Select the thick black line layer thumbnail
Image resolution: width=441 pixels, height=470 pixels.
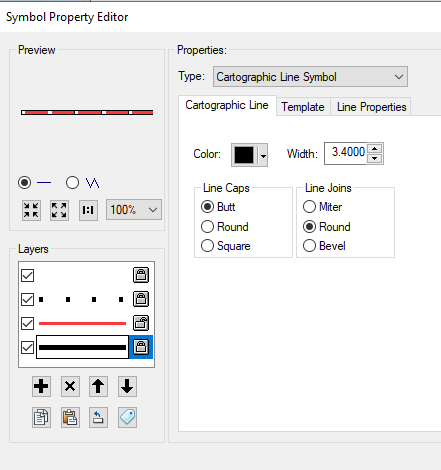tap(82, 347)
